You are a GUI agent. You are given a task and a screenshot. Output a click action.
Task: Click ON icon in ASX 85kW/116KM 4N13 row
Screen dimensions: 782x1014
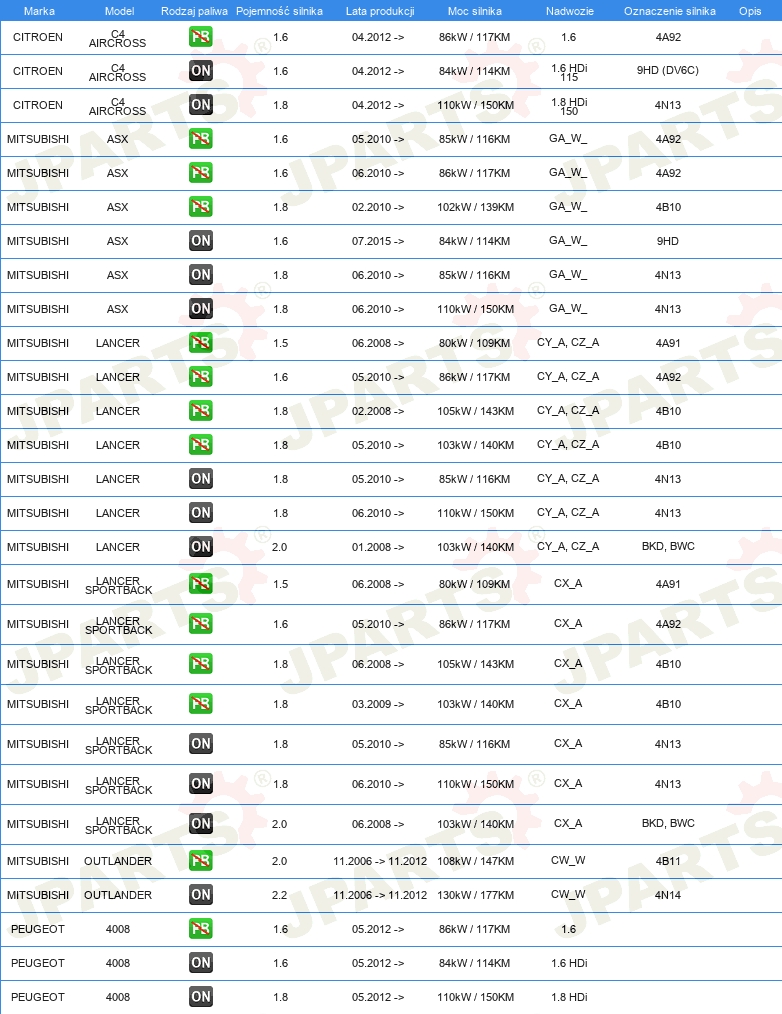[201, 275]
